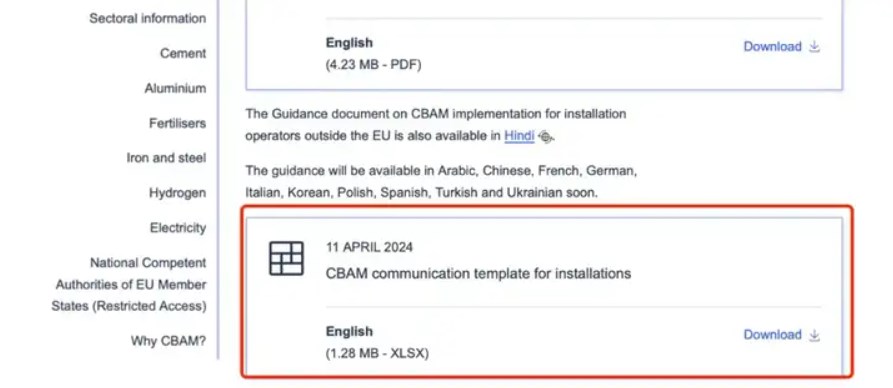Open Sectoral information in the sidebar

tap(148, 18)
